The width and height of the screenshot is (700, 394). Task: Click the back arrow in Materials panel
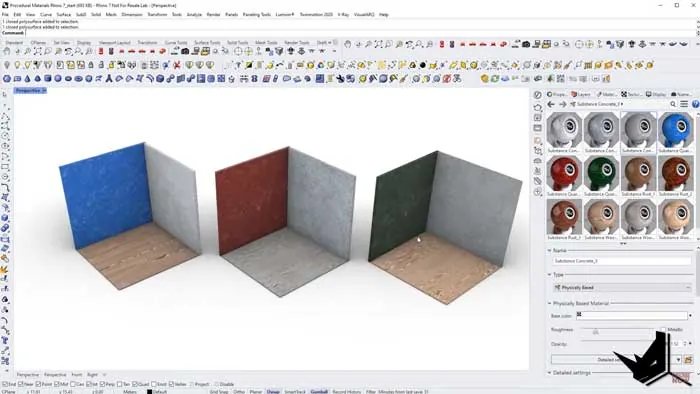click(x=551, y=104)
